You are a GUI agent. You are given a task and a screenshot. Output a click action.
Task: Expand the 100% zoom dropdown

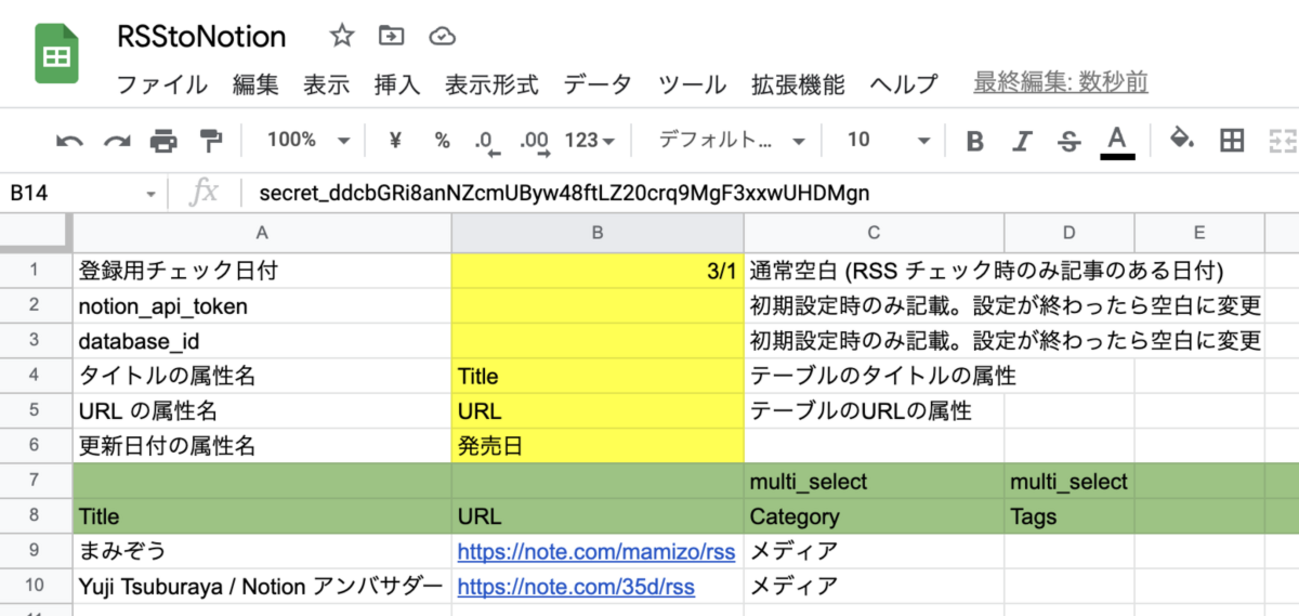coord(308,140)
